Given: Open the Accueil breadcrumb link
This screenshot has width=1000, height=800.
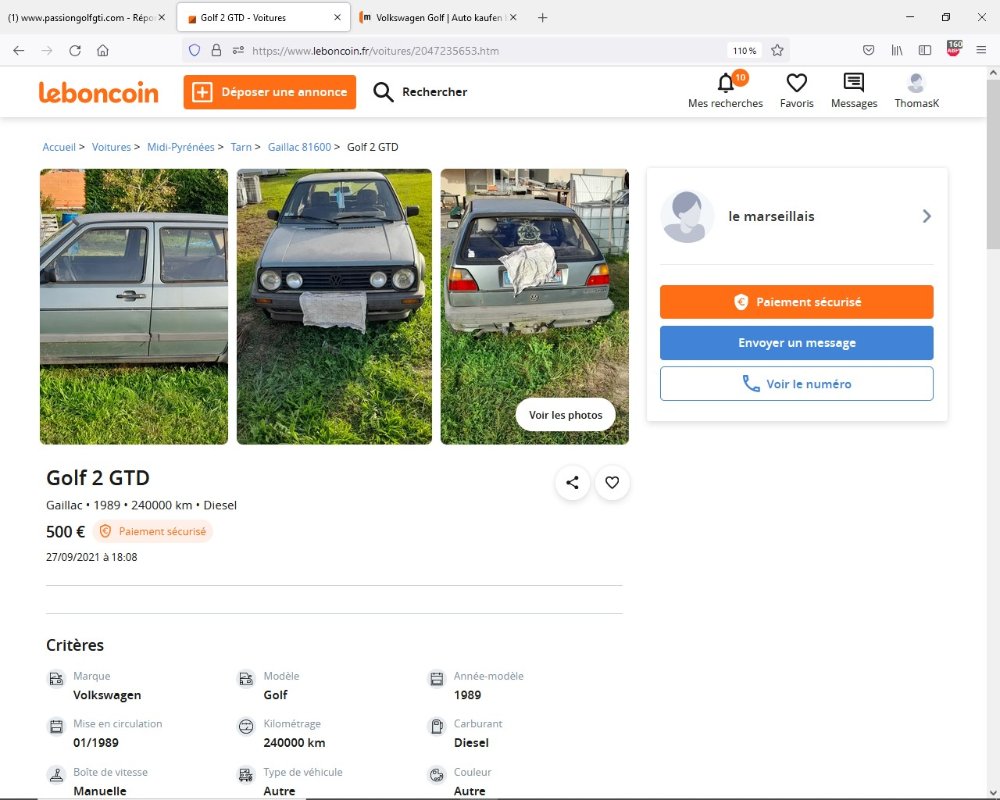Looking at the screenshot, I should [x=59, y=147].
